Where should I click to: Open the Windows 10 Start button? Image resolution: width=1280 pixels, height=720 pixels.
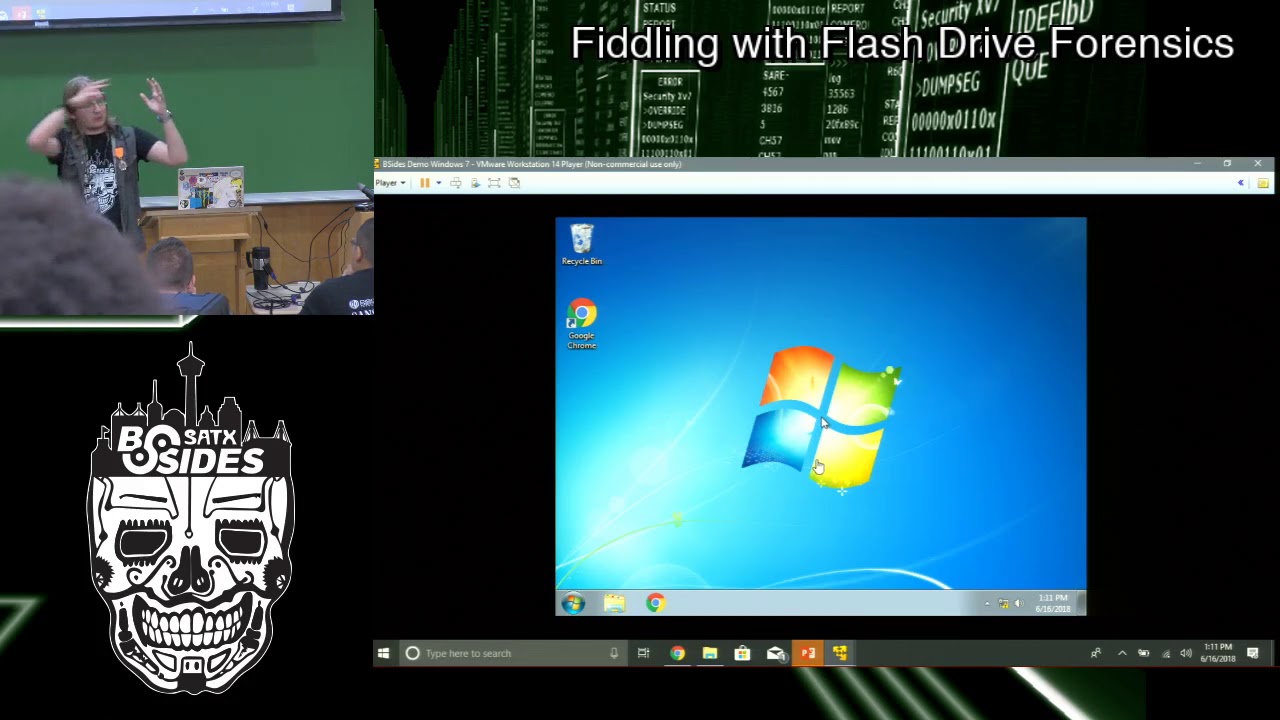(383, 653)
